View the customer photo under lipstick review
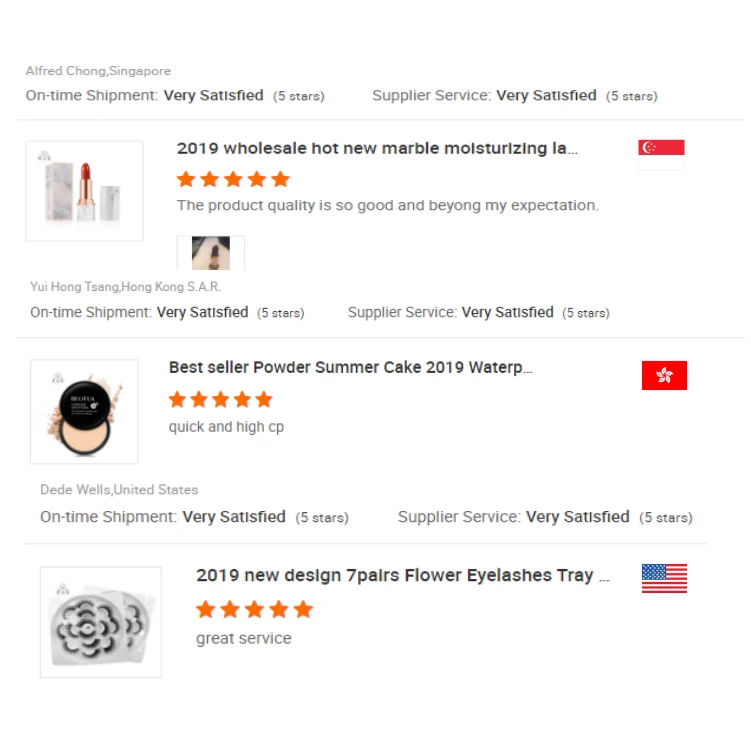751x751 pixels. click(211, 253)
